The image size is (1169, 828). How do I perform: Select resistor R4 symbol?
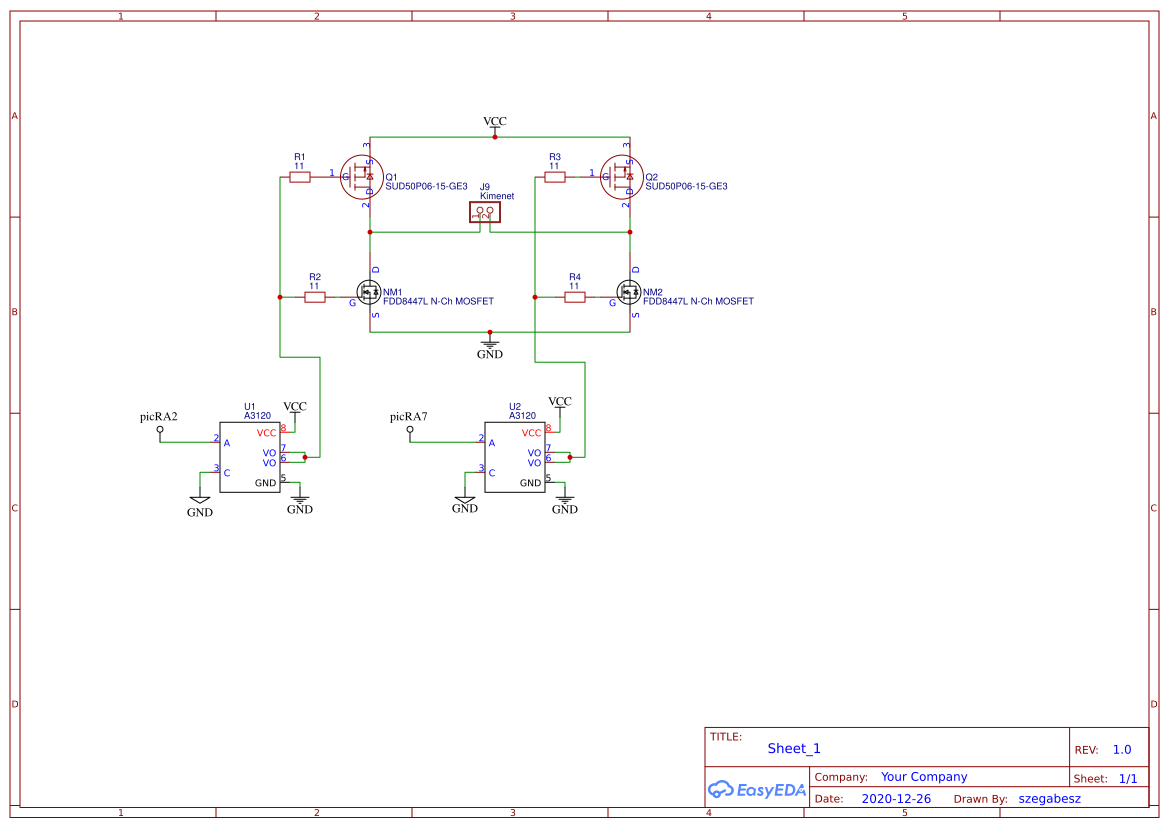point(575,297)
